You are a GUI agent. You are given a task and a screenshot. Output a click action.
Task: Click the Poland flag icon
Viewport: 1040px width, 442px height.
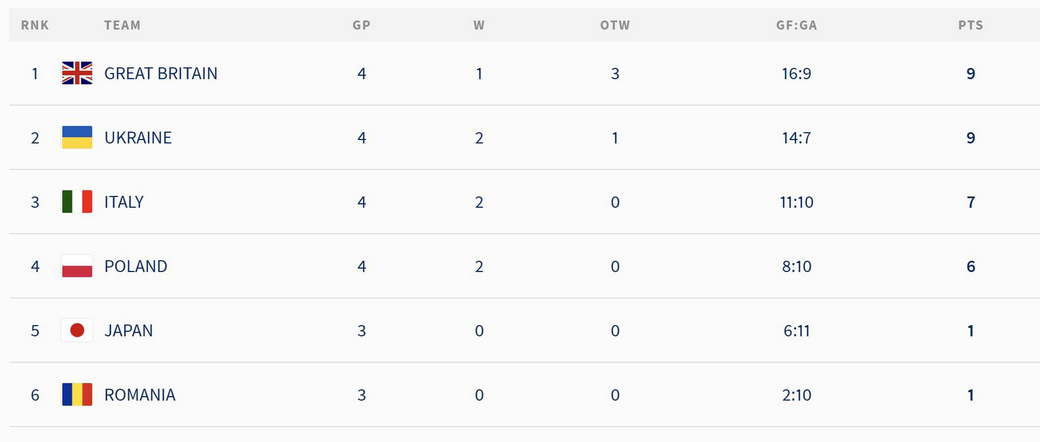pyautogui.click(x=77, y=266)
